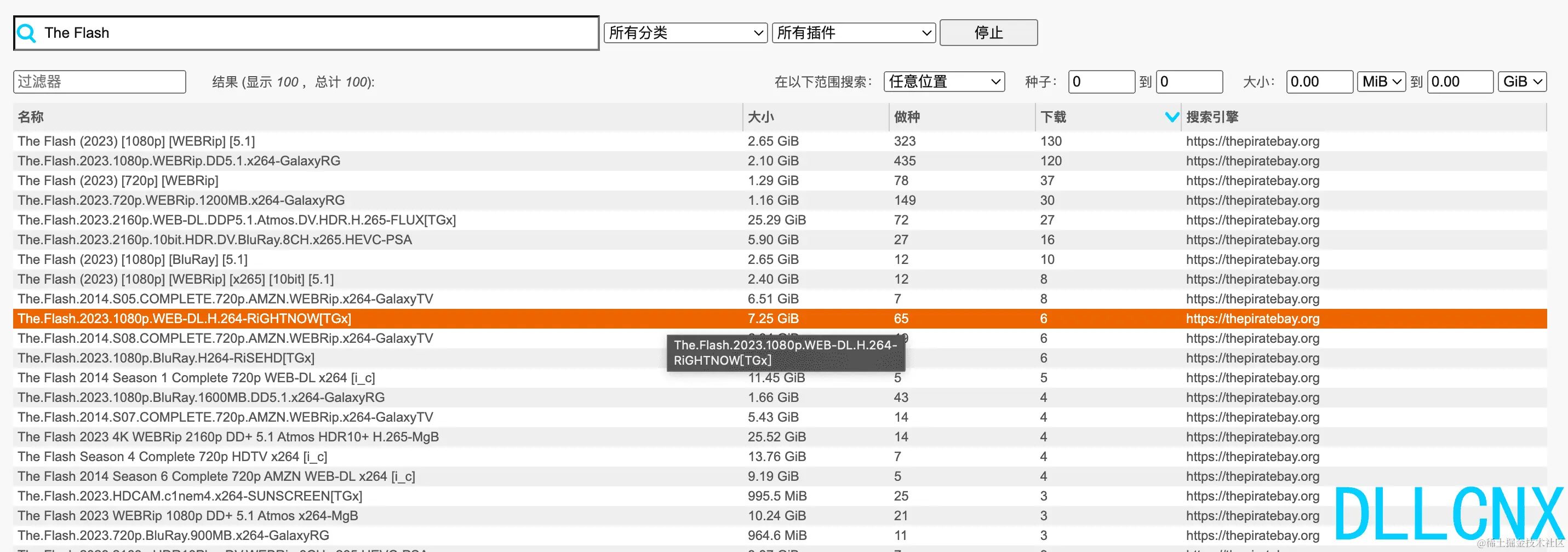Click the 435 seeders cell
This screenshot has height=552, width=1568.
(905, 160)
